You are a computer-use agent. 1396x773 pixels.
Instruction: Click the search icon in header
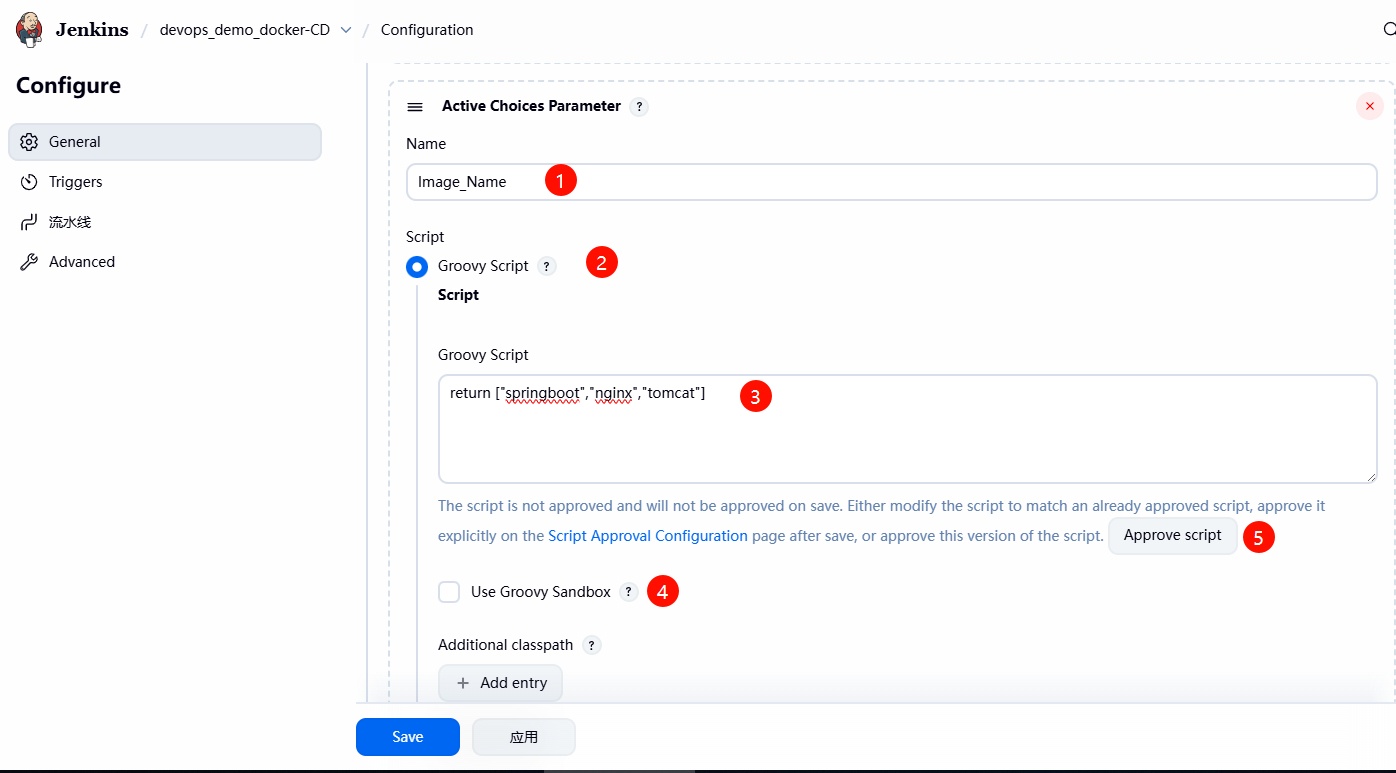click(1388, 30)
